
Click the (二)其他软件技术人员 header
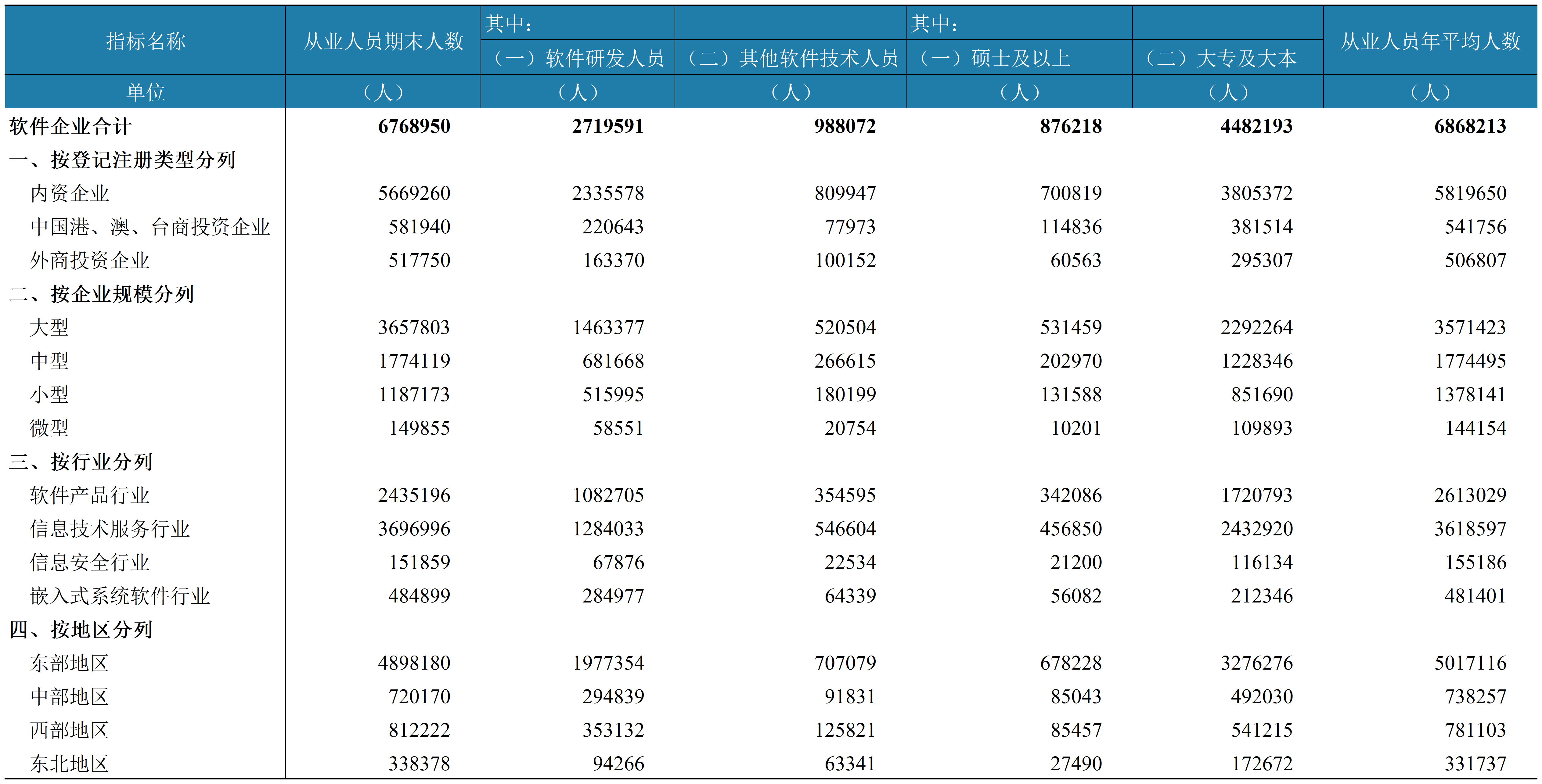click(791, 58)
